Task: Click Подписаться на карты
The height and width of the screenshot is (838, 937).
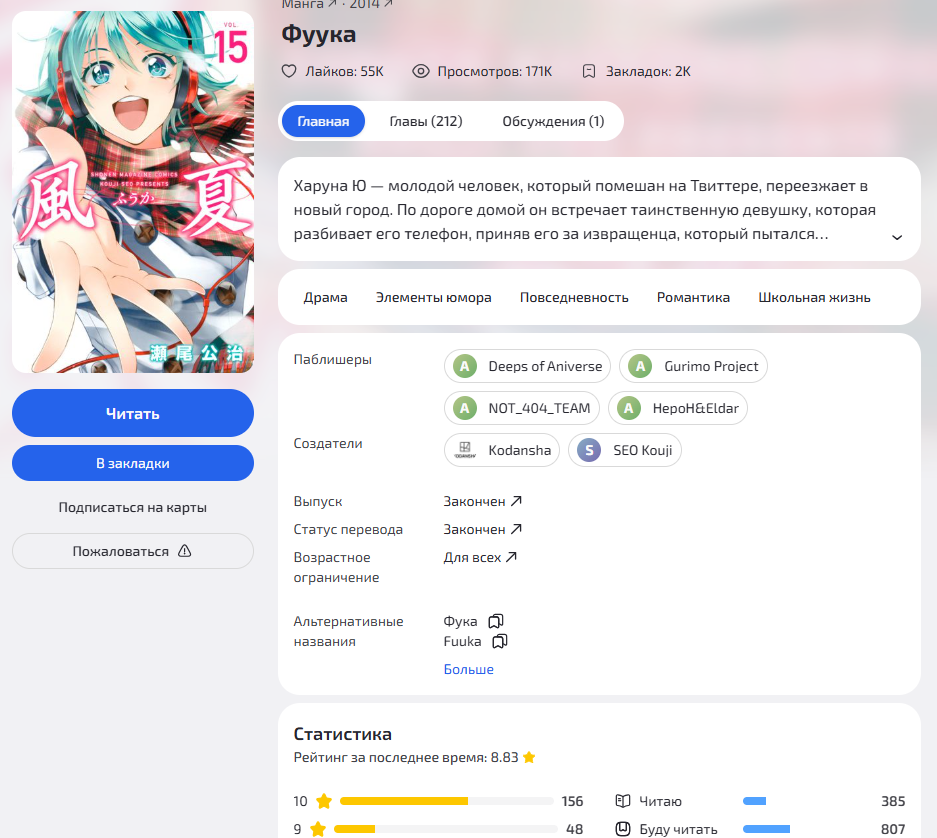Action: coord(133,507)
